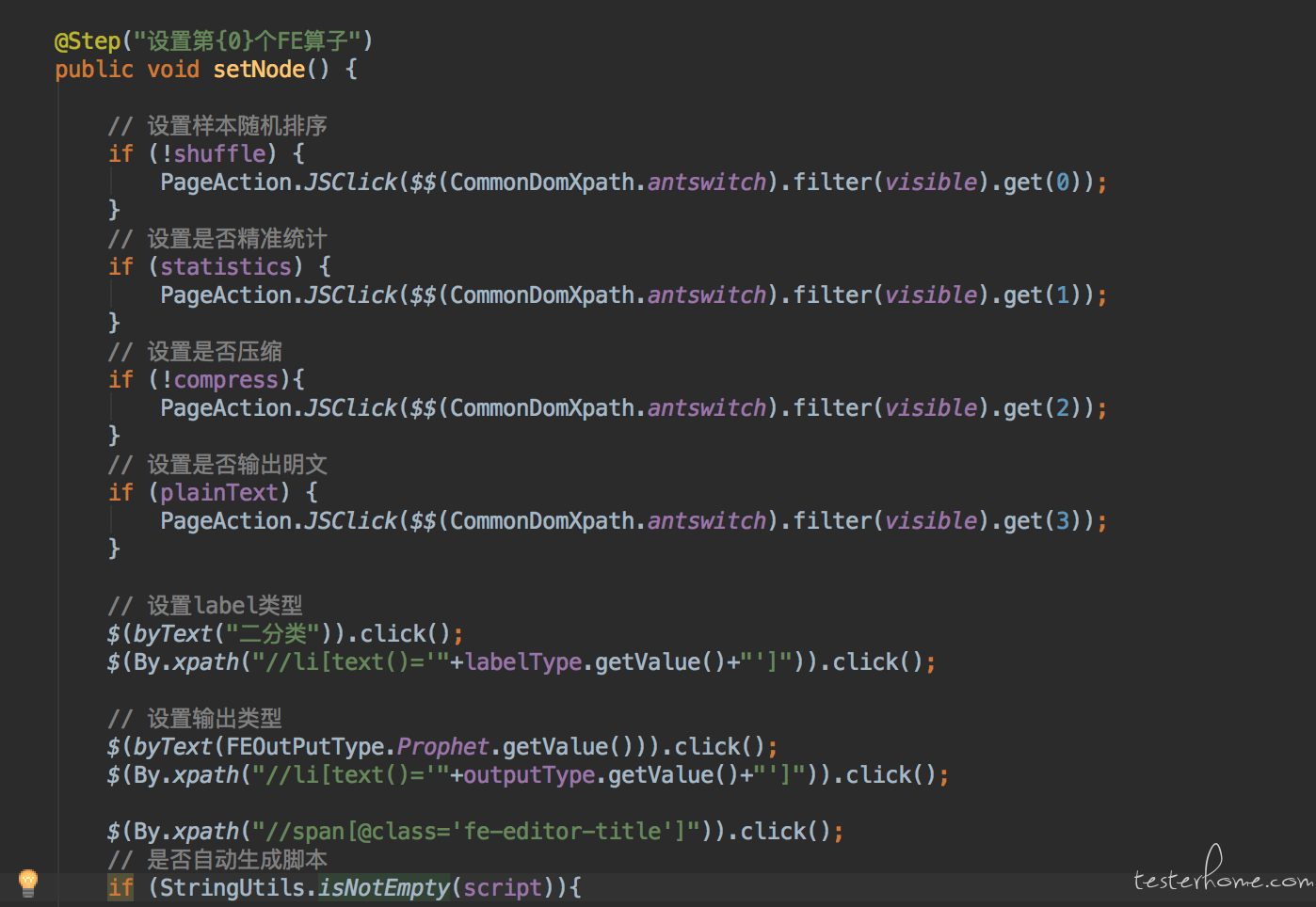Click the comment '设置label类型'
The height and width of the screenshot is (907, 1316).
(224, 606)
